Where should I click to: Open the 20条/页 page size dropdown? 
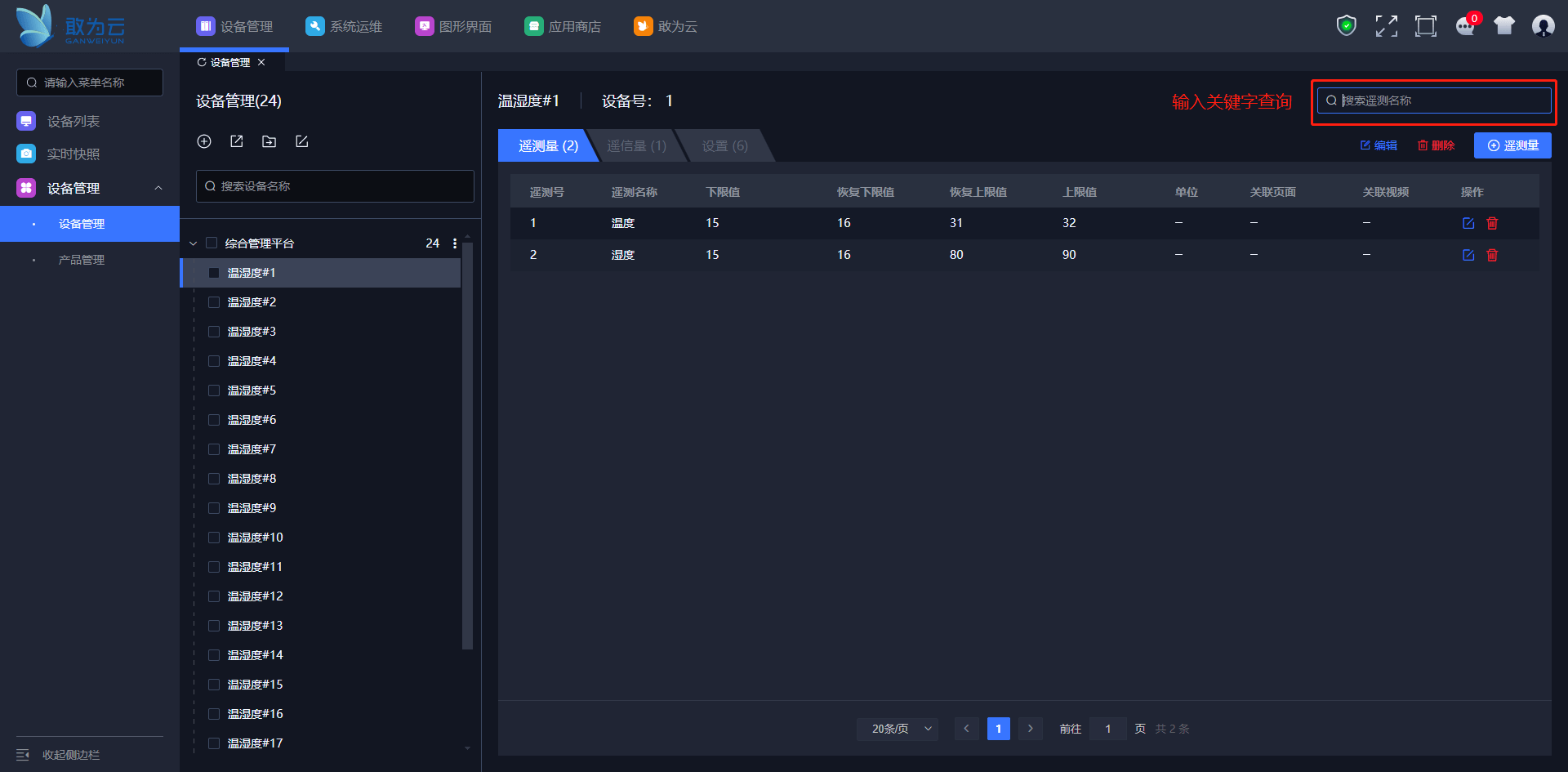click(x=897, y=729)
